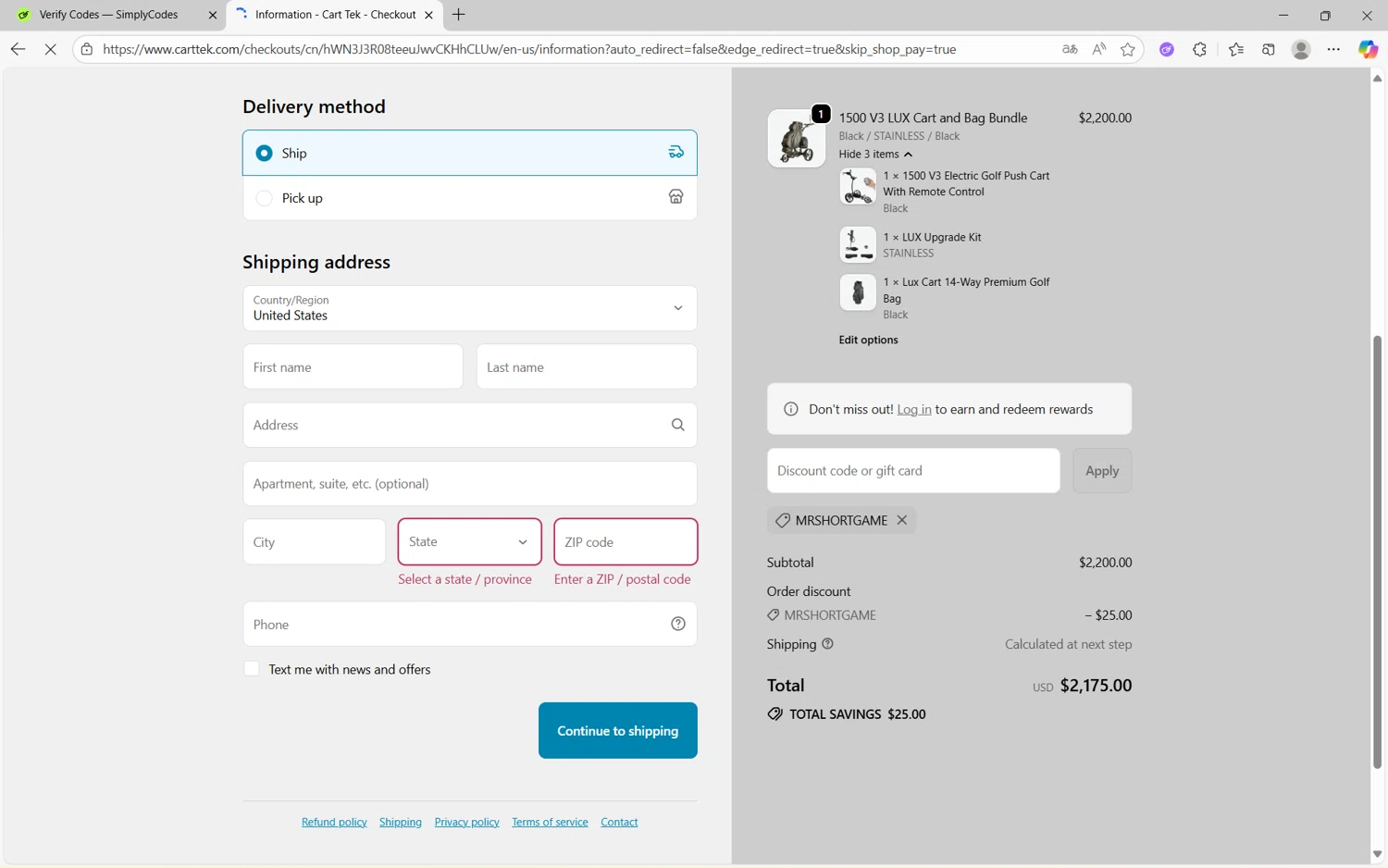The image size is (1388, 868).
Task: Click the First name field
Action: [x=353, y=366]
